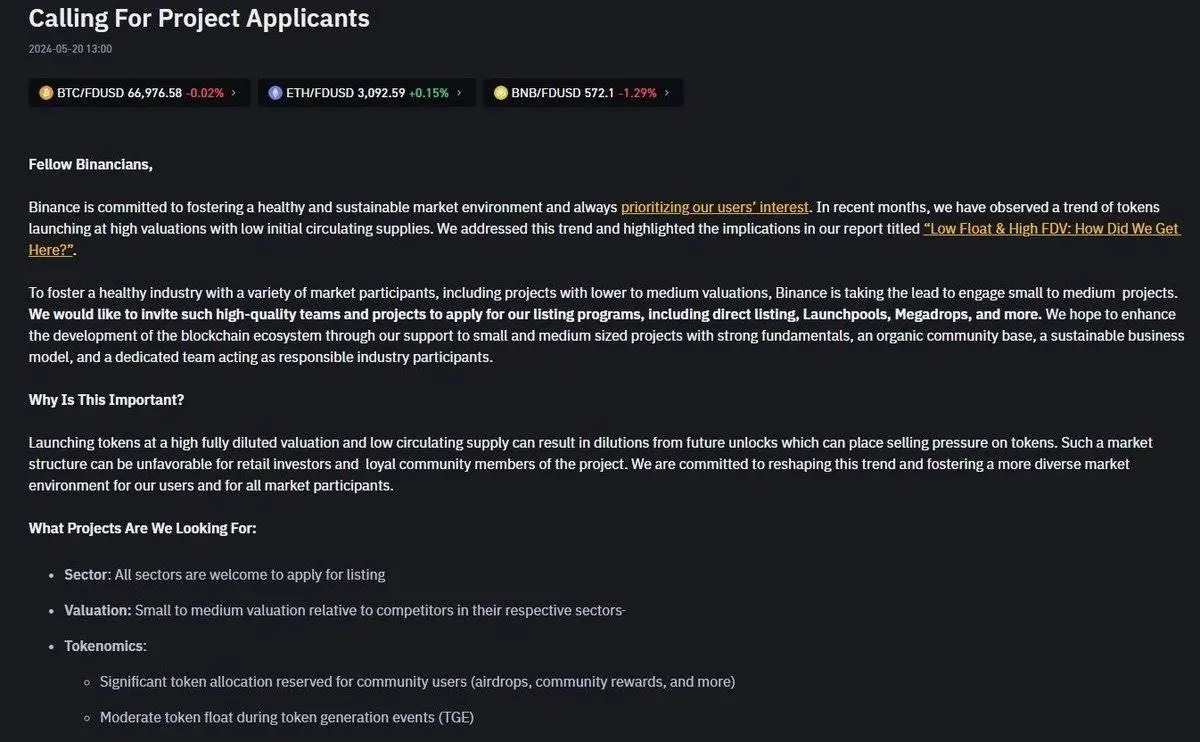The image size is (1200, 742).
Task: Click the "Calling For Project Applicants" title
Action: [x=199, y=18]
